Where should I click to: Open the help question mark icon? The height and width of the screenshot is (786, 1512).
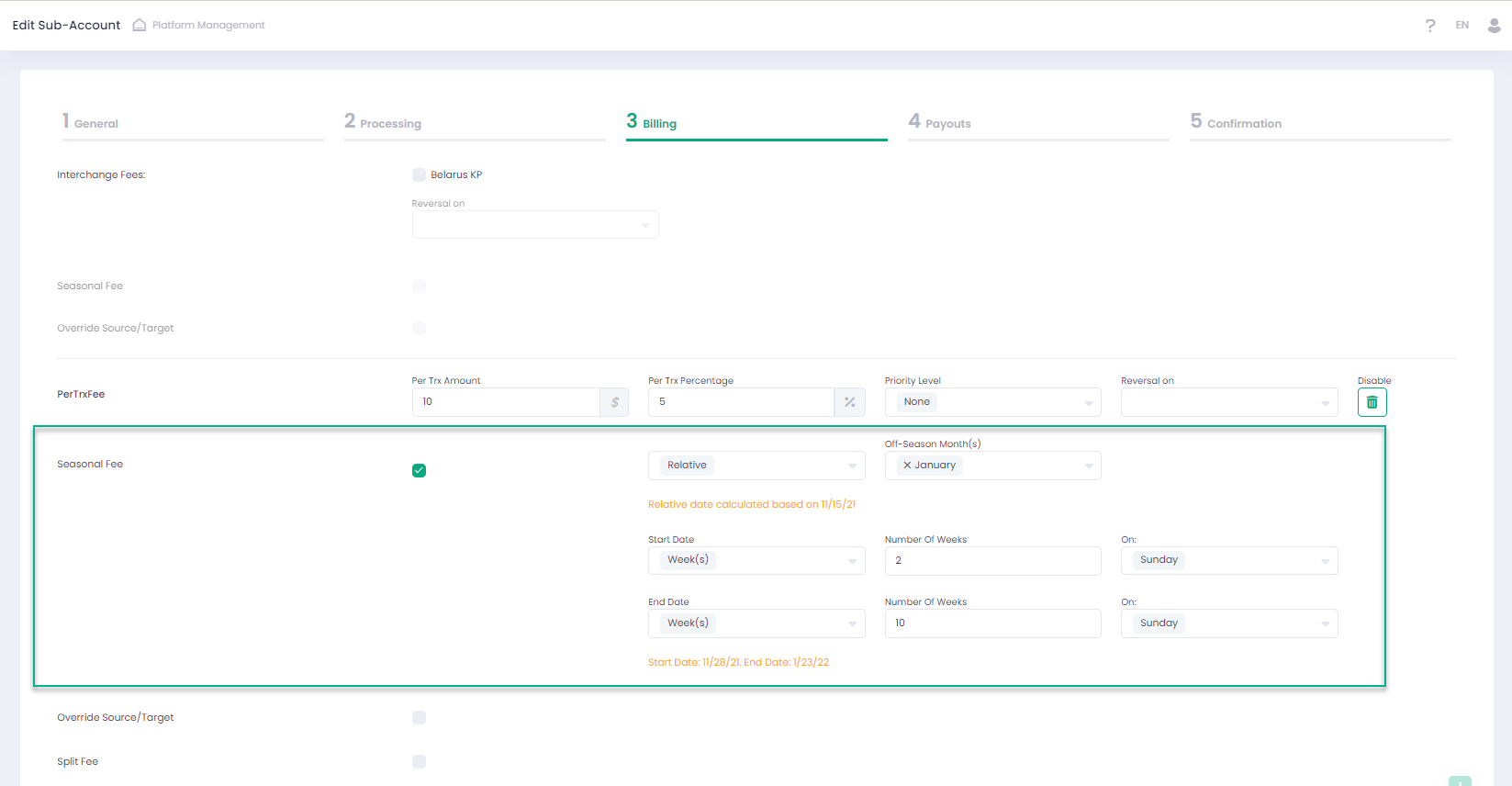coord(1429,26)
